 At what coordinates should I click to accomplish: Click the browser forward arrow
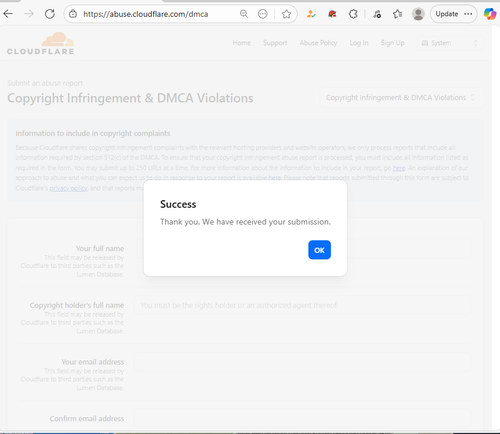pyautogui.click(x=29, y=14)
